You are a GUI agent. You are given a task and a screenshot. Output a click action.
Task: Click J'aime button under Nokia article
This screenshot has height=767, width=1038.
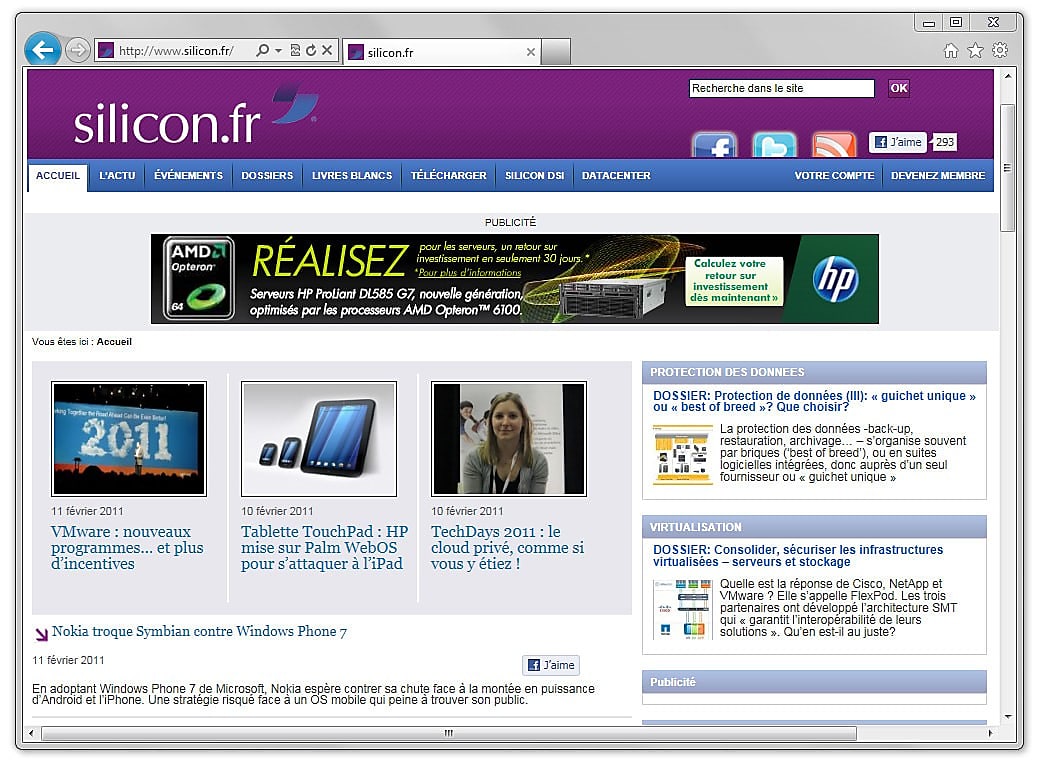(x=551, y=665)
